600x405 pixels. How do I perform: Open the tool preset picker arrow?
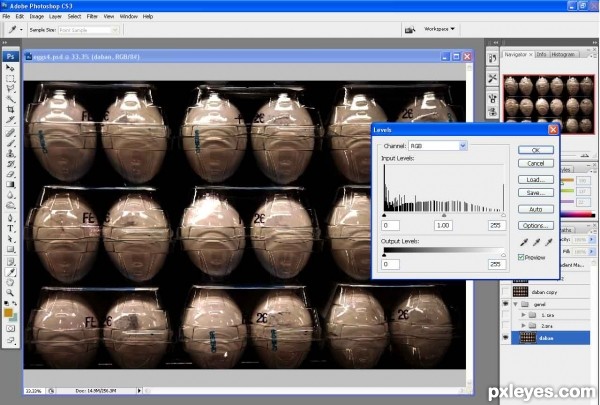pyautogui.click(x=21, y=30)
